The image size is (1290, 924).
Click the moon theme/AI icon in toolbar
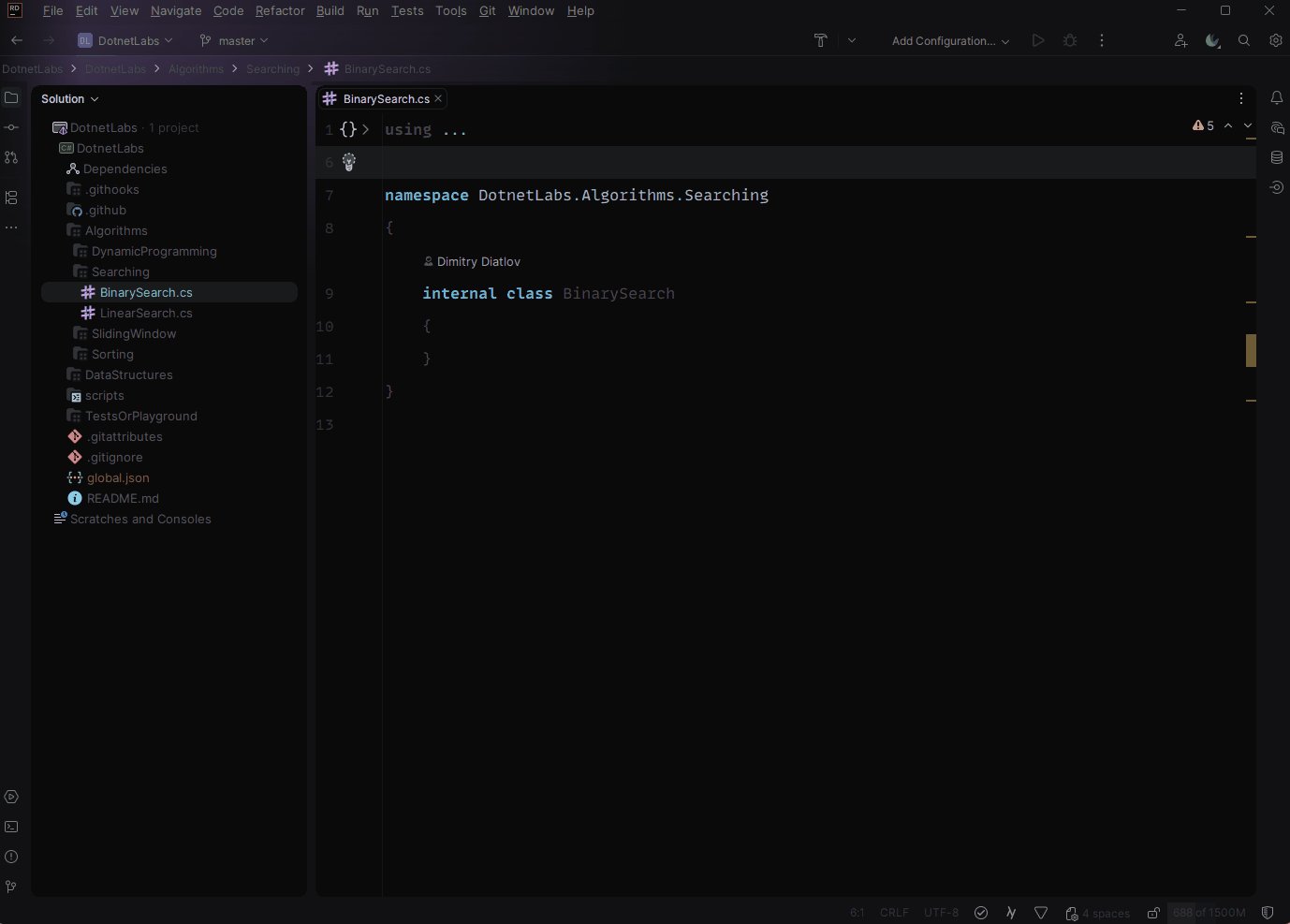pyautogui.click(x=1212, y=40)
